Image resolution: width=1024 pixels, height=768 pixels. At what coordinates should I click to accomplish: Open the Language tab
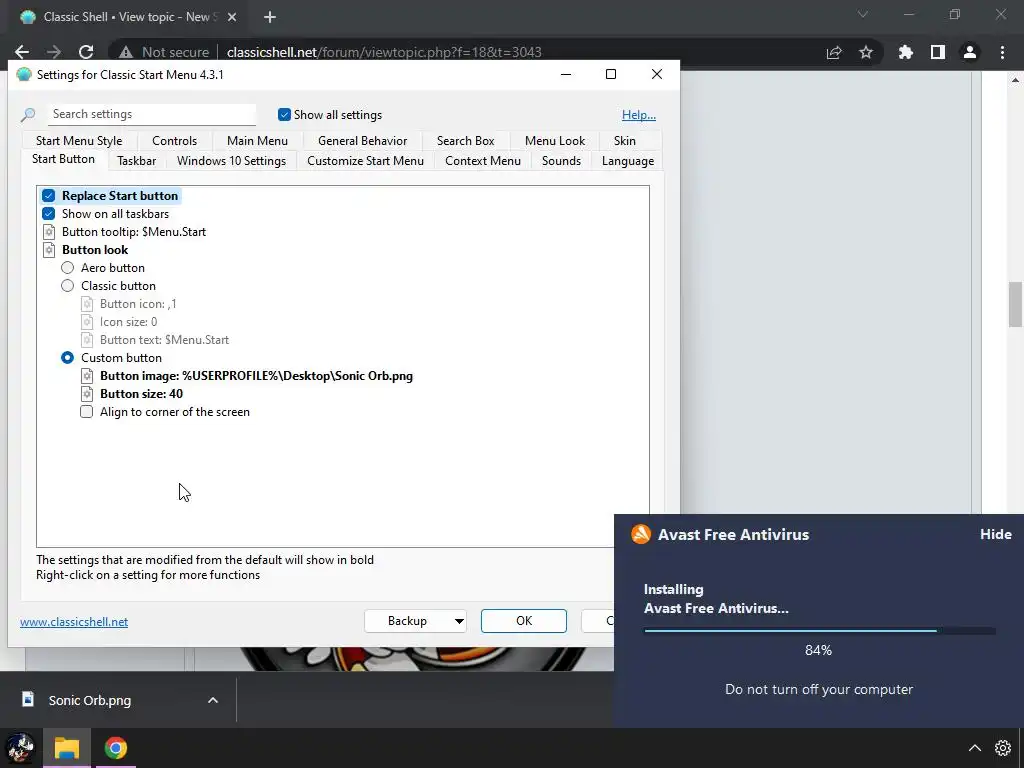tap(628, 161)
